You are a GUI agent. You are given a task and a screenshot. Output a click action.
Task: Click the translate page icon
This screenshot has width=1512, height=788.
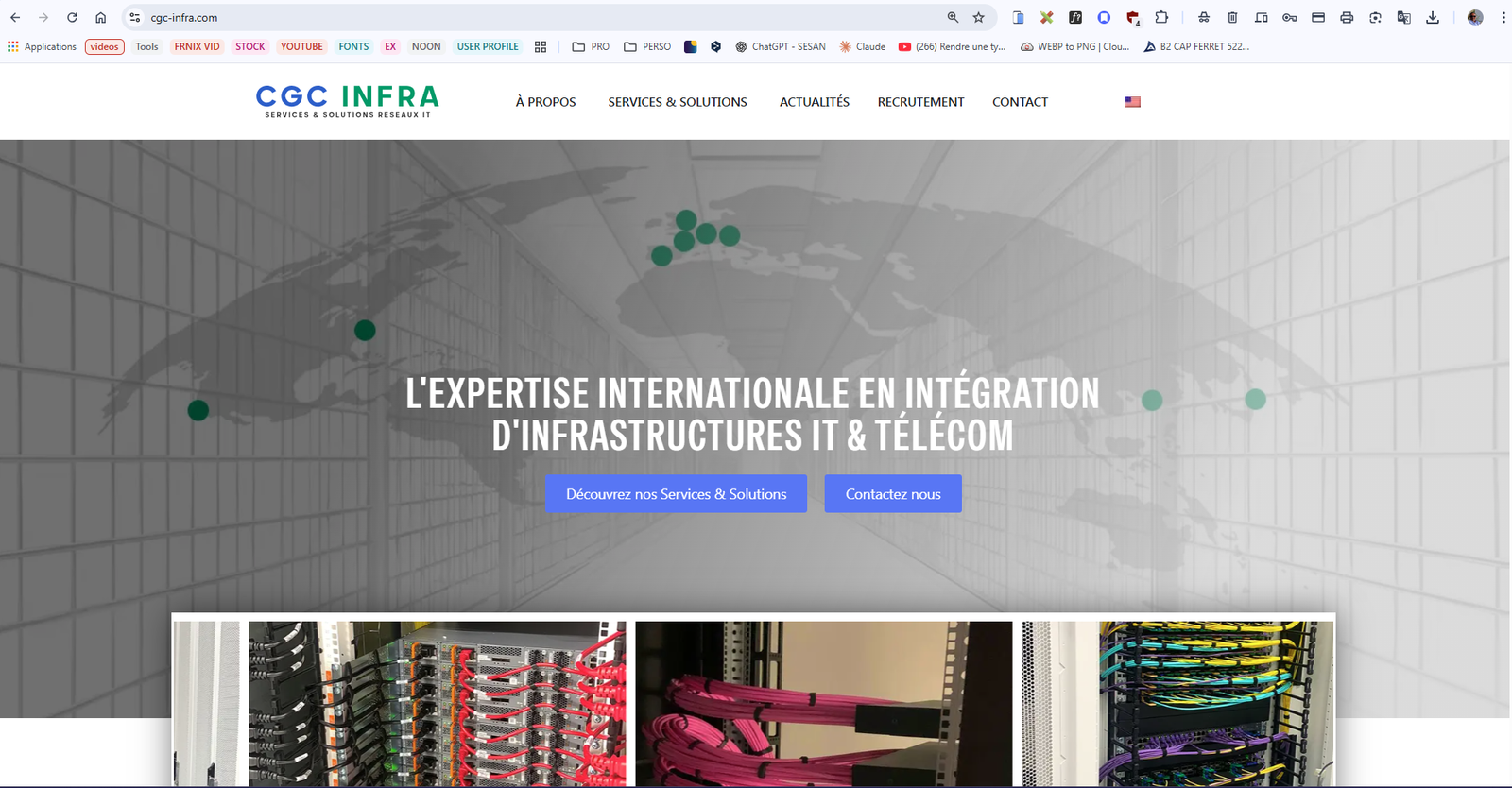click(1404, 18)
